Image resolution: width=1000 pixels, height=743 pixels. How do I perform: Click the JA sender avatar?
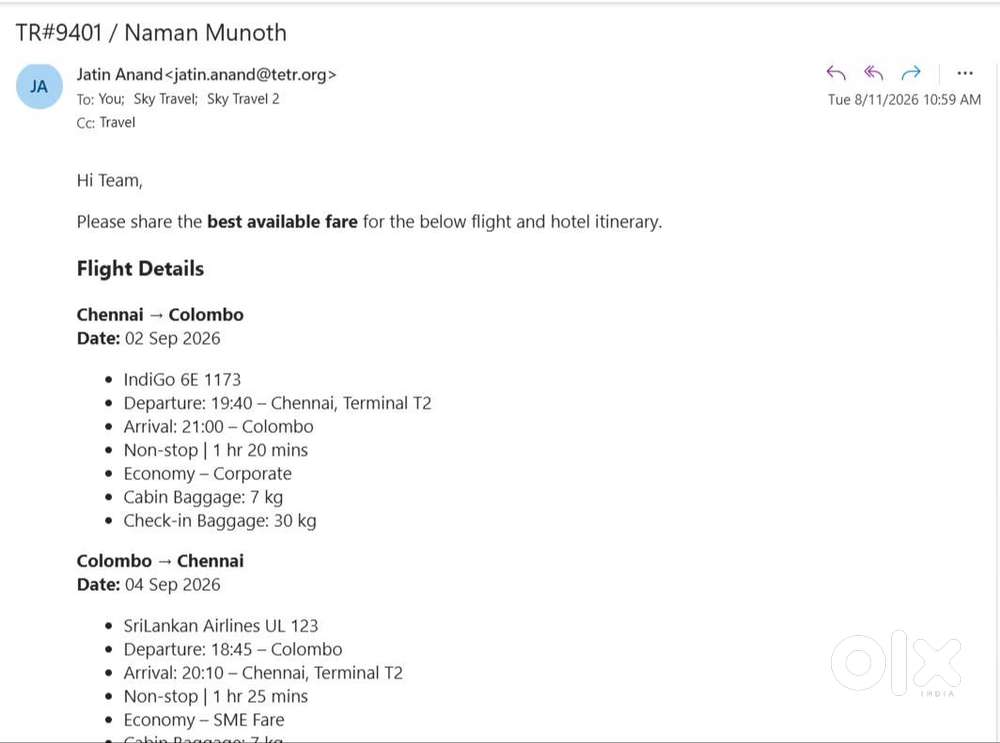click(x=39, y=86)
